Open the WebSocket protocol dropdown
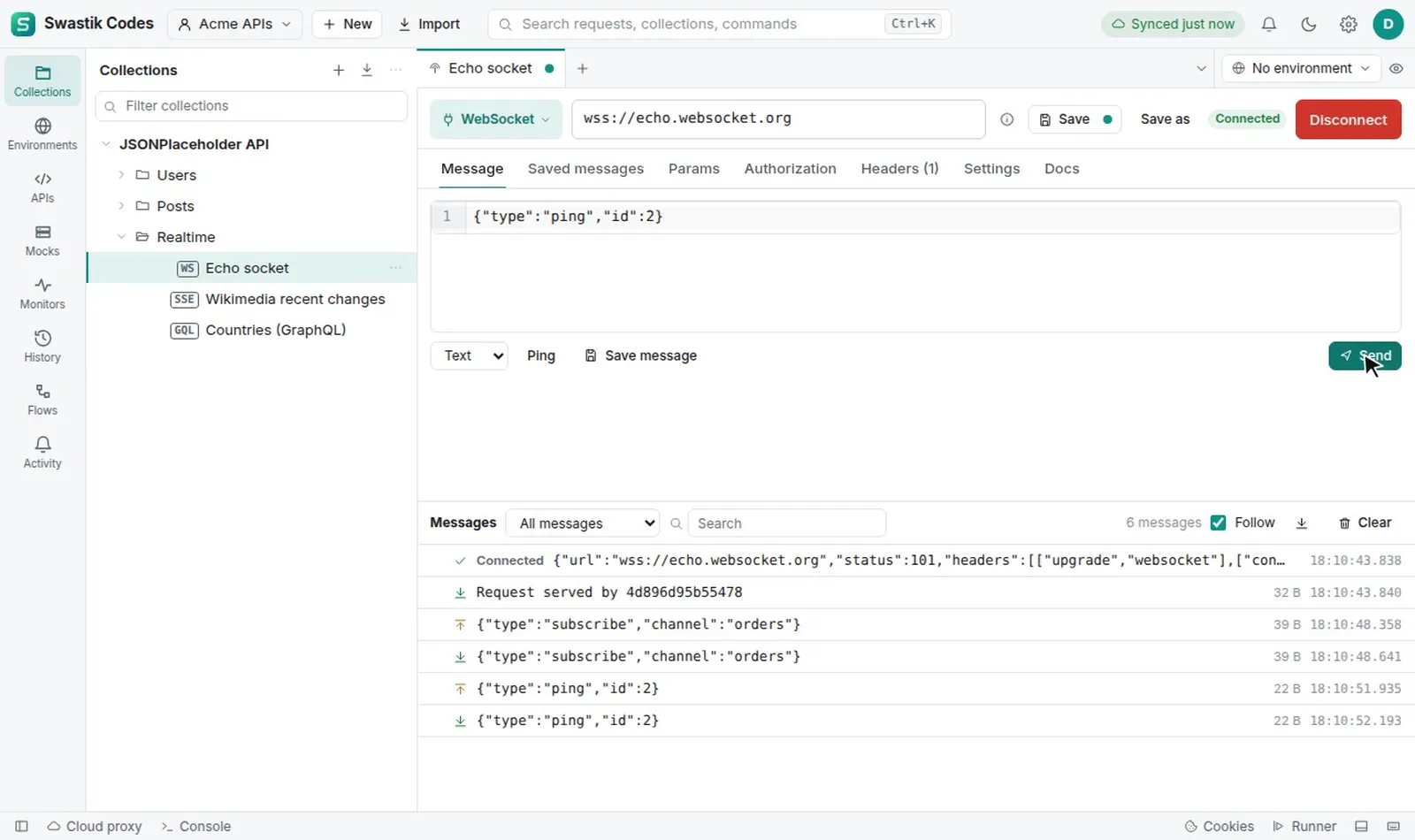This screenshot has height=840, width=1415. point(496,119)
